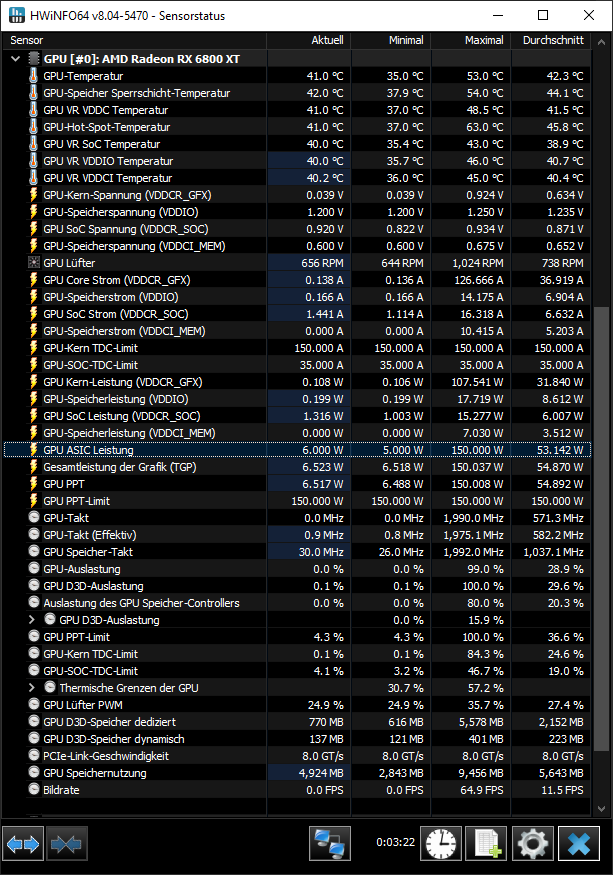The image size is (613, 875).
Task: Click clock icon of GPU-Takt row
Action: coord(34,517)
